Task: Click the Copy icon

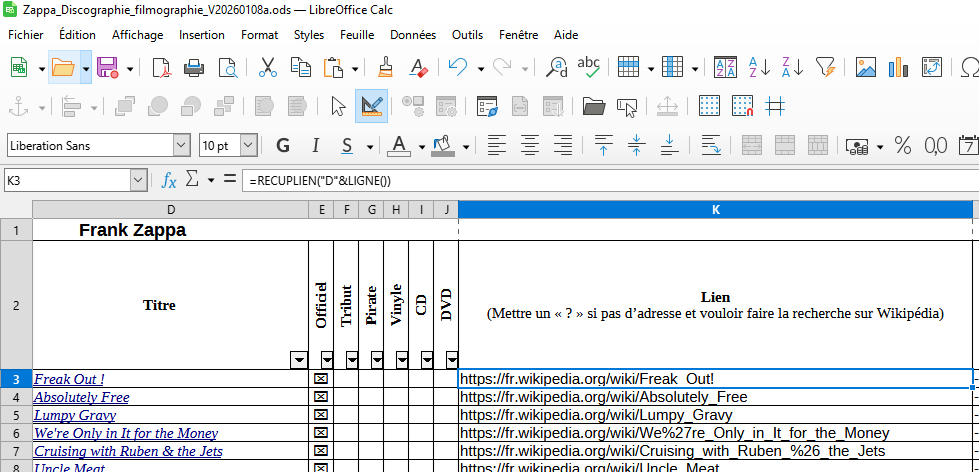Action: (301, 67)
